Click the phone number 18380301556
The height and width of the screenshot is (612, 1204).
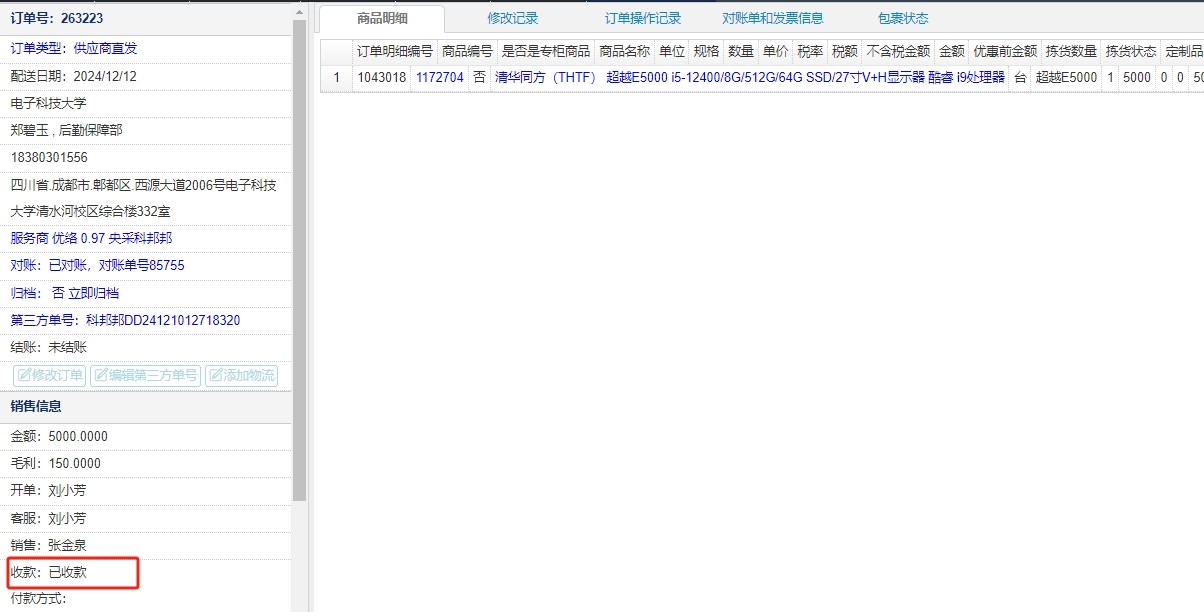tap(49, 157)
